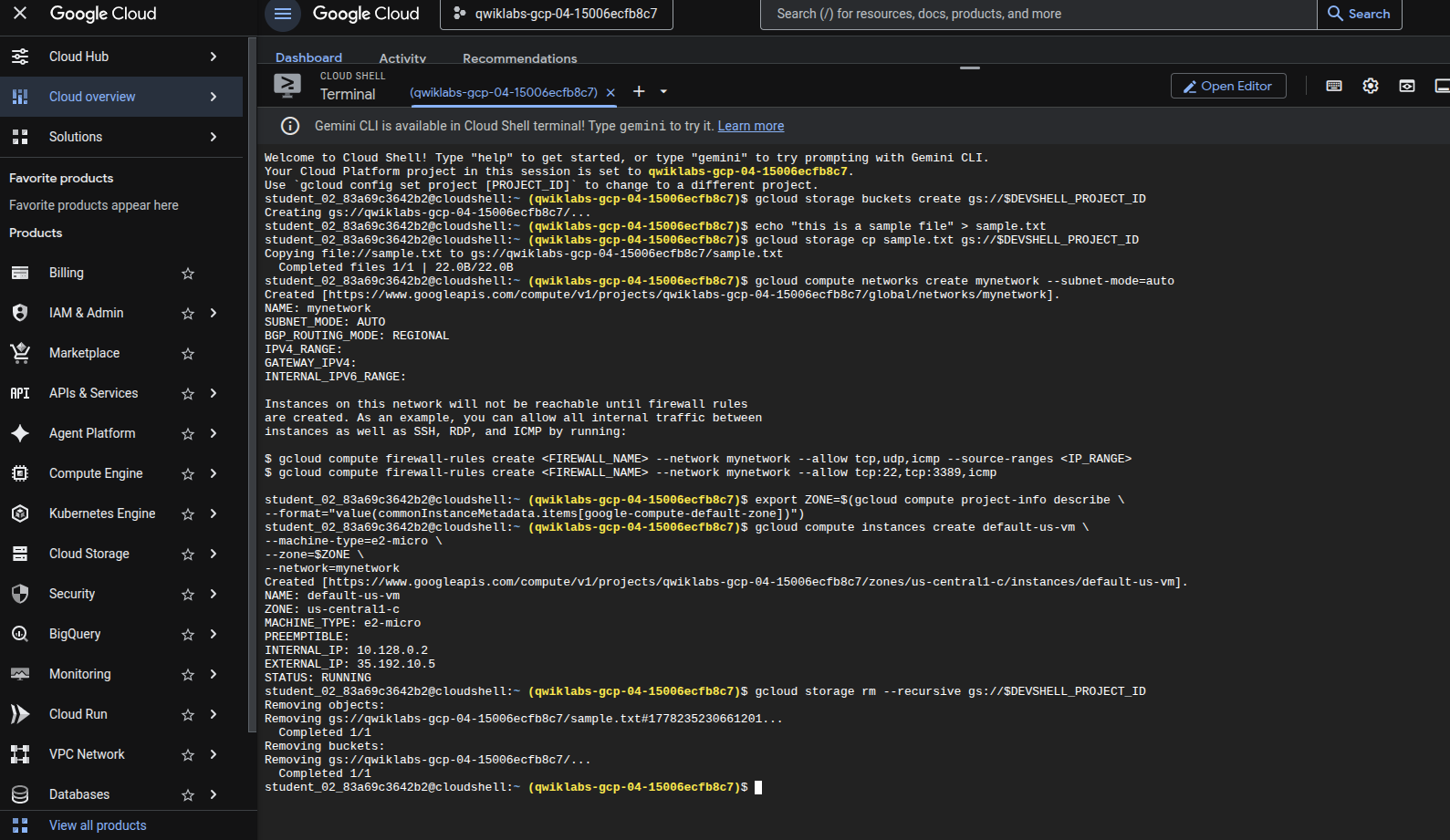The width and height of the screenshot is (1450, 840).
Task: Click the Cloud Shell panel resize handle
Action: coord(970,67)
